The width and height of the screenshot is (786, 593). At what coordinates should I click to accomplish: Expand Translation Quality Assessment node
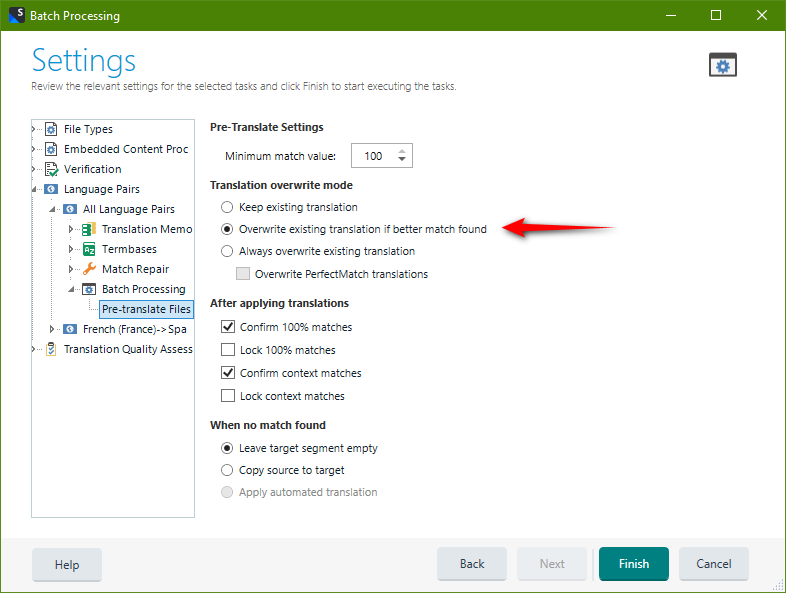click(34, 349)
